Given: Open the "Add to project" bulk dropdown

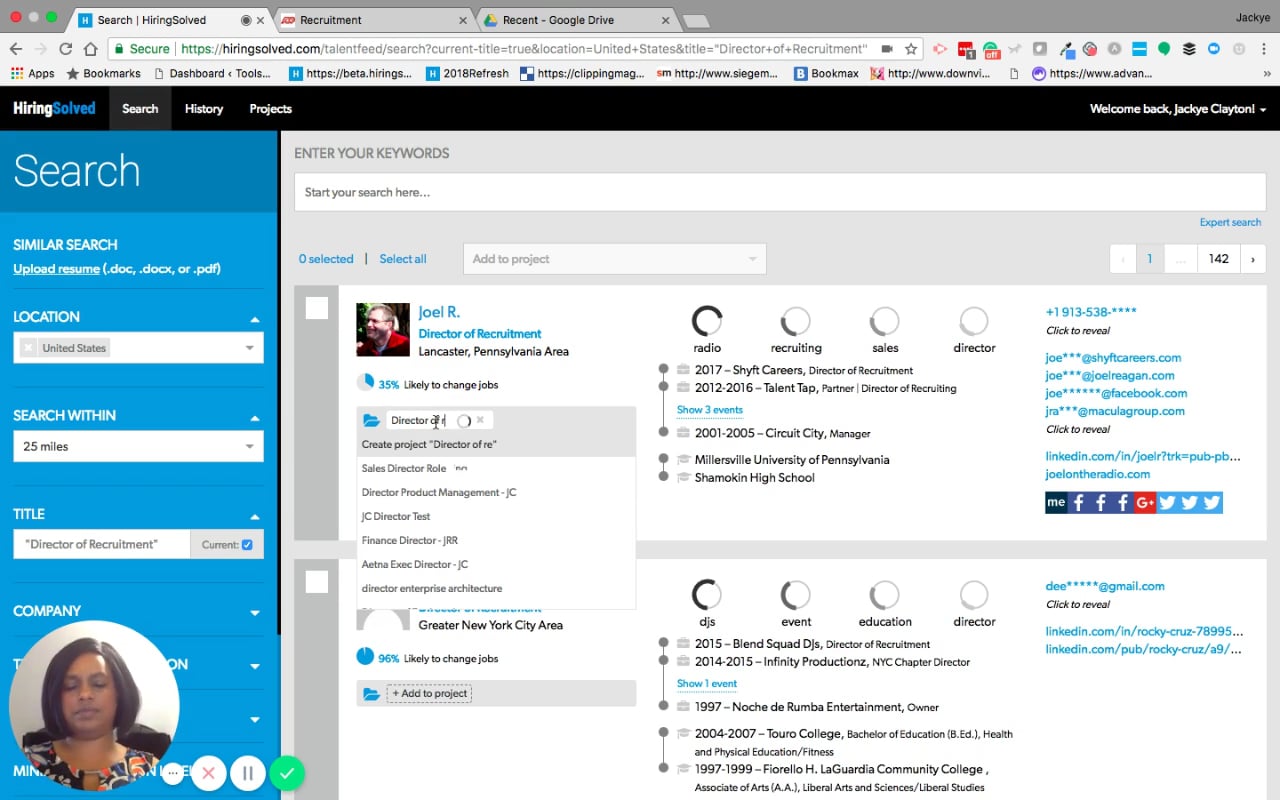Looking at the screenshot, I should click(x=614, y=259).
